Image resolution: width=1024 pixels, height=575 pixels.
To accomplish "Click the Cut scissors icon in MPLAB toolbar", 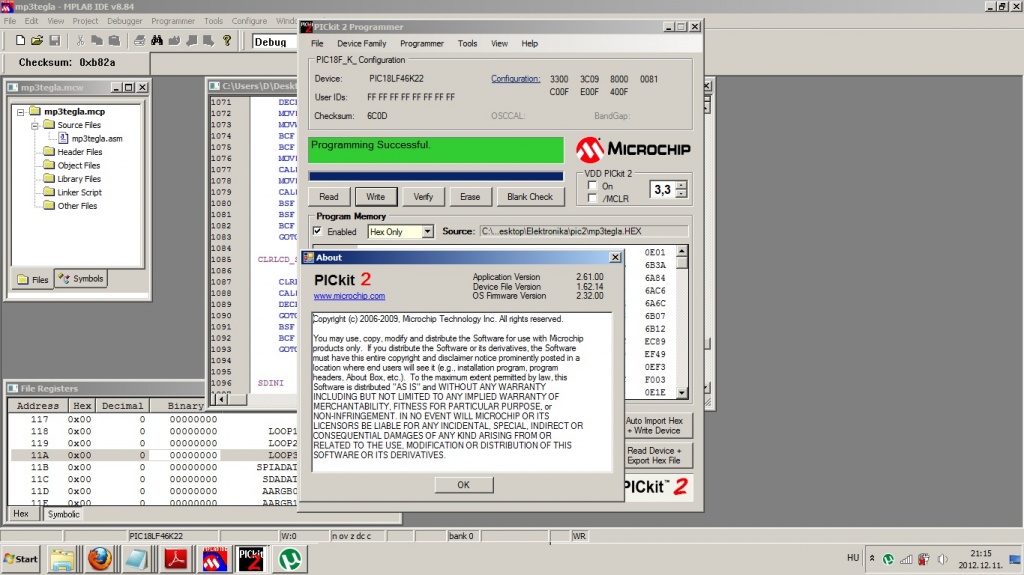I will pos(80,41).
